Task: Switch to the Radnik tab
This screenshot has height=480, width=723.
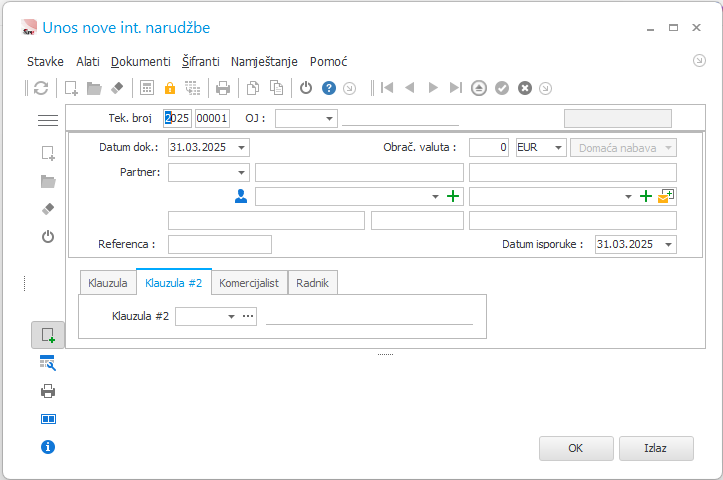Action: tap(313, 283)
